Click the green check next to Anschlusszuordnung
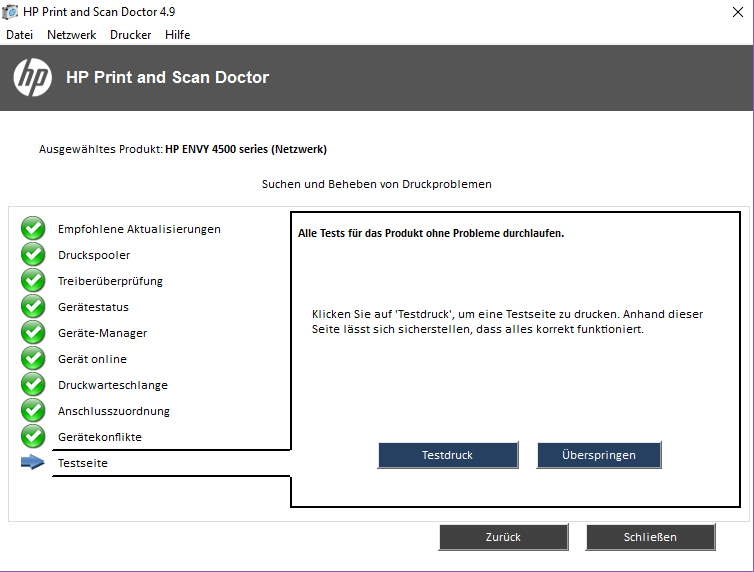 [33, 410]
